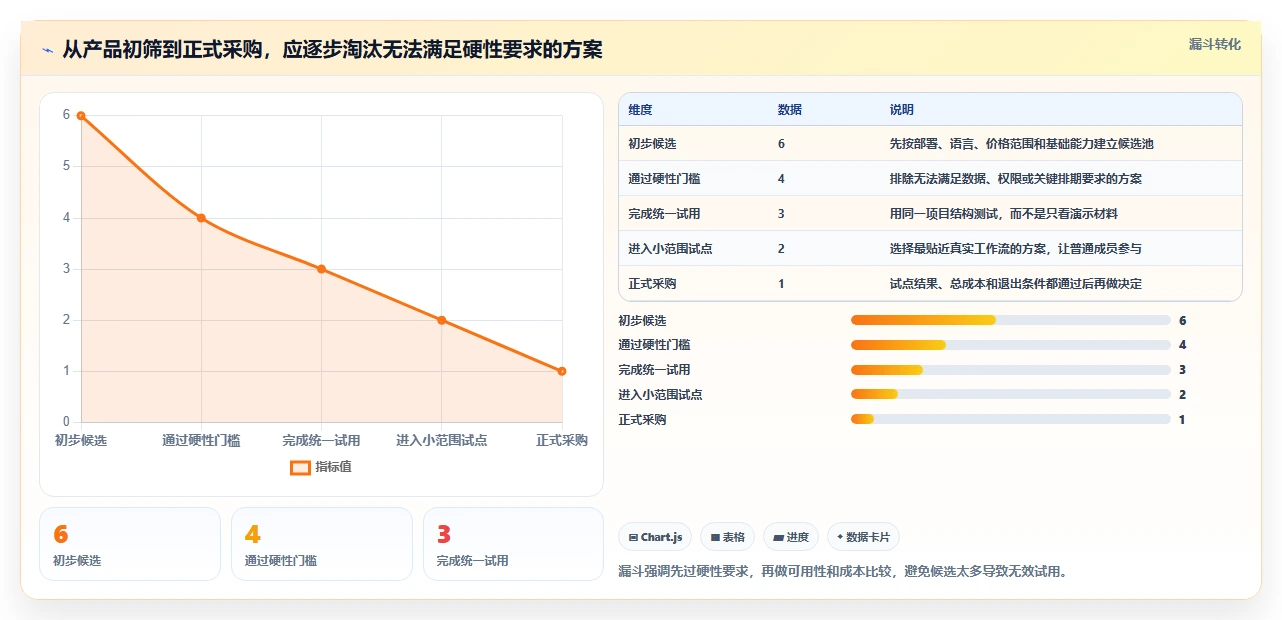Image resolution: width=1282 pixels, height=620 pixels.
Task: Select the 进入小范围试点 table row cell
Action: 670,249
